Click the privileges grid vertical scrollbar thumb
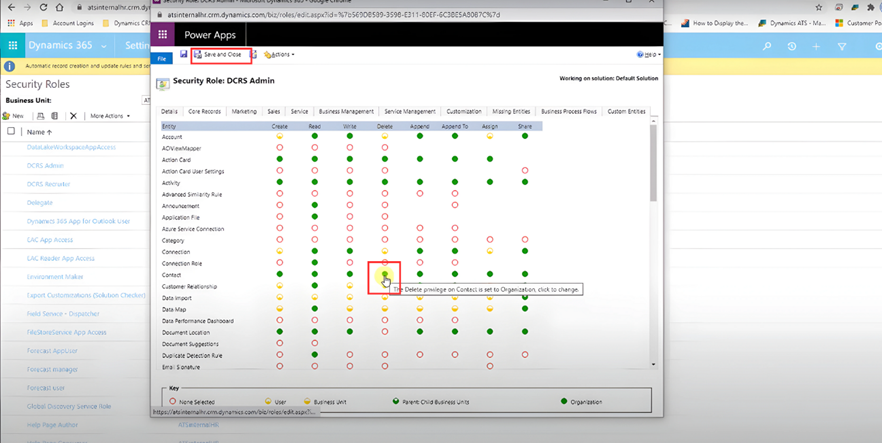Viewport: 882px width, 443px height. tap(653, 163)
